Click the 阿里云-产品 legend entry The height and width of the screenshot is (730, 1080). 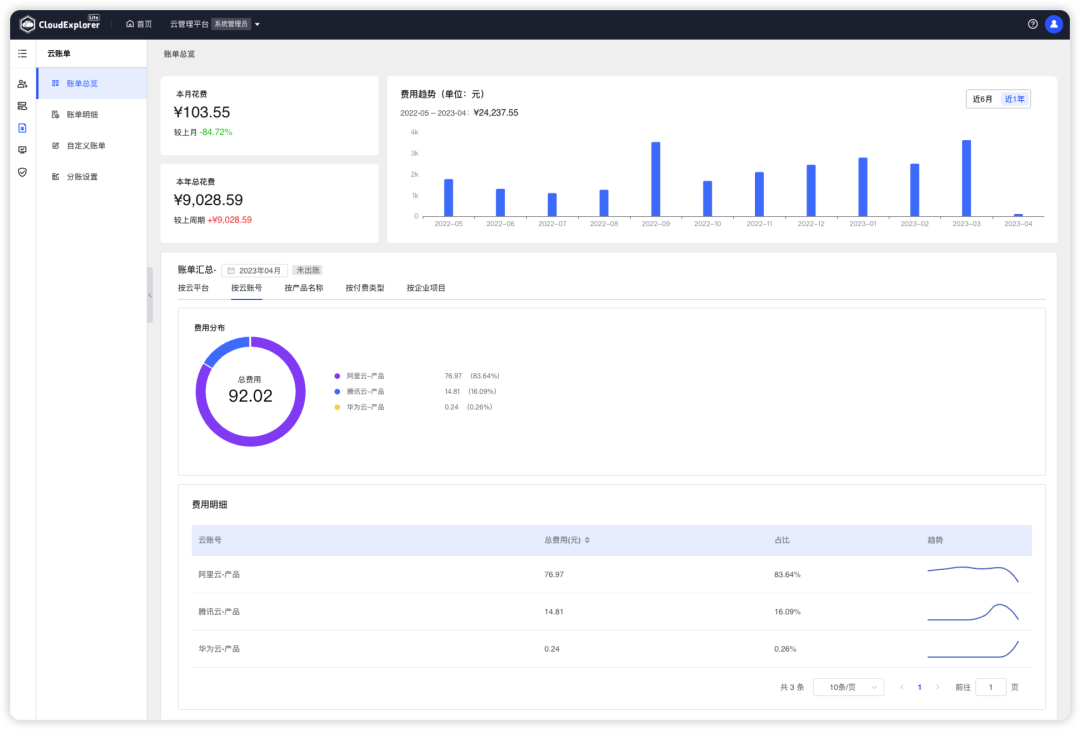(365, 375)
